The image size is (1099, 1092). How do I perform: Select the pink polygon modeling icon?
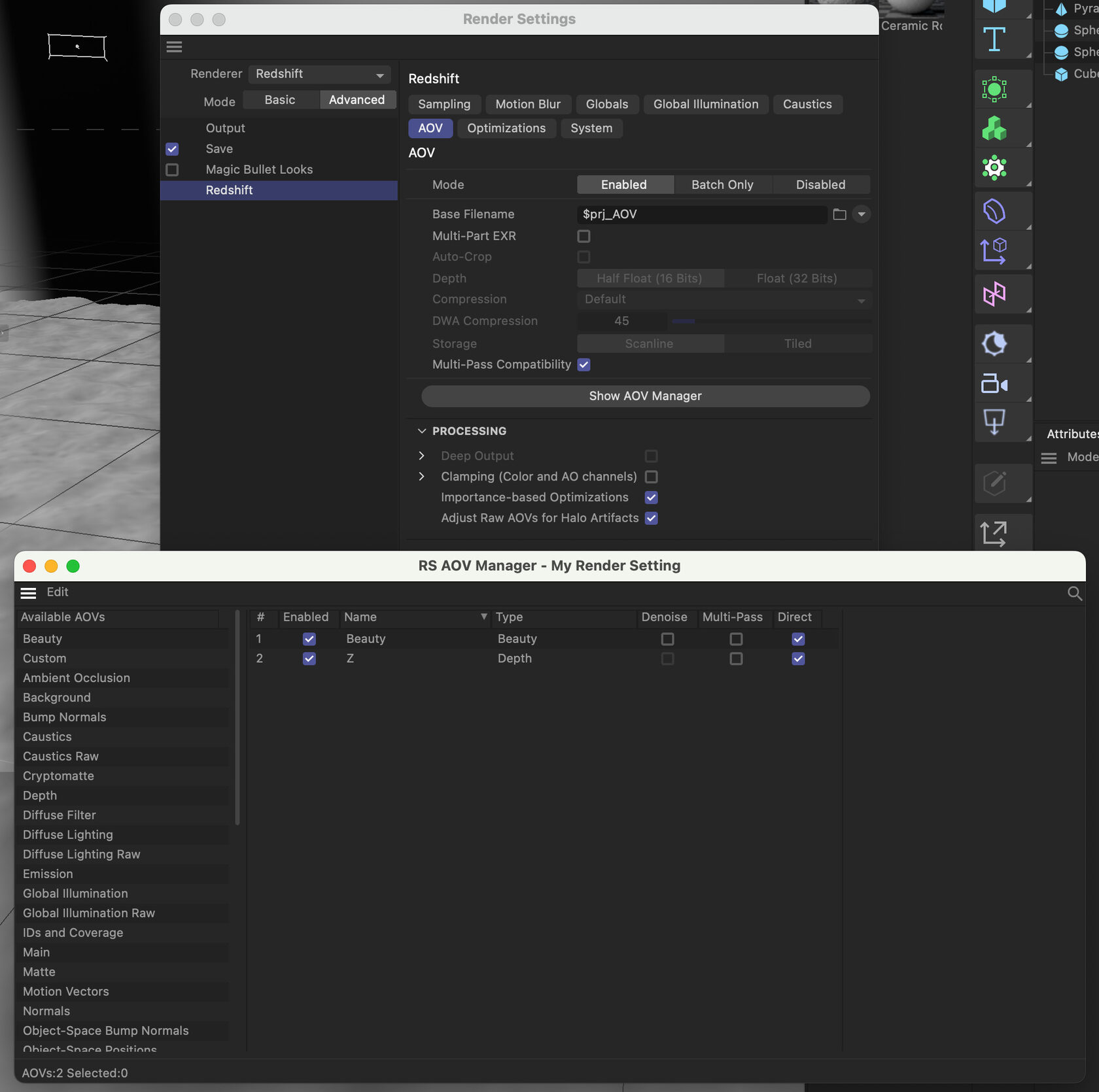[x=994, y=294]
